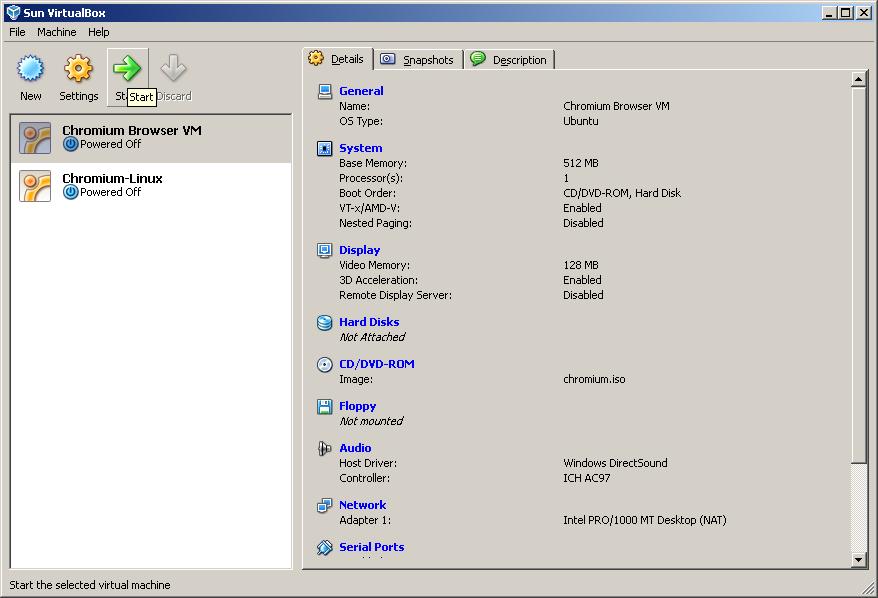Image resolution: width=878 pixels, height=598 pixels.
Task: Click the 'CD/DVD-ROM, Hard Disk' boot order value
Action: coord(622,194)
